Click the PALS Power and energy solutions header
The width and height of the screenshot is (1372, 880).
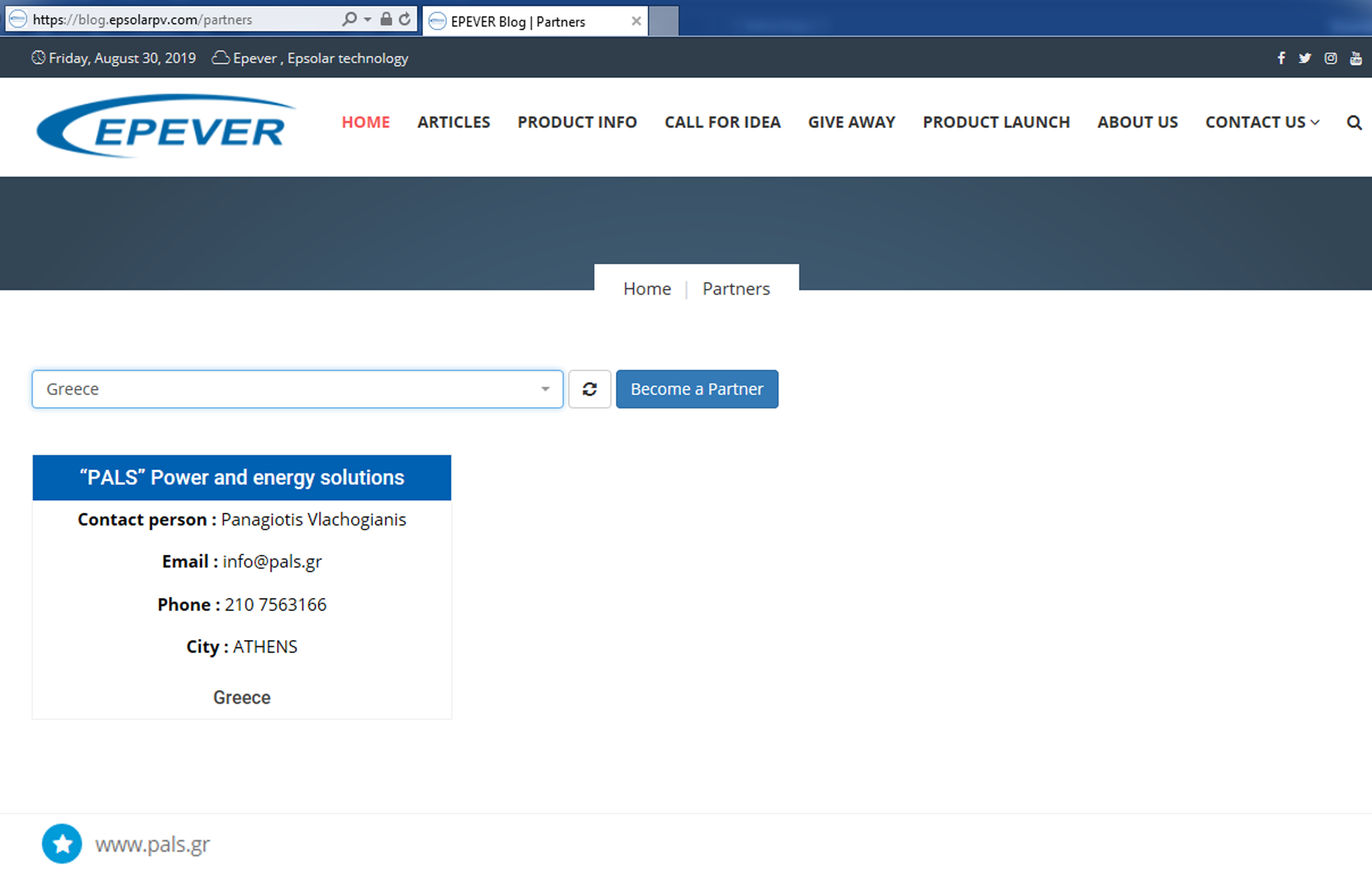click(242, 478)
